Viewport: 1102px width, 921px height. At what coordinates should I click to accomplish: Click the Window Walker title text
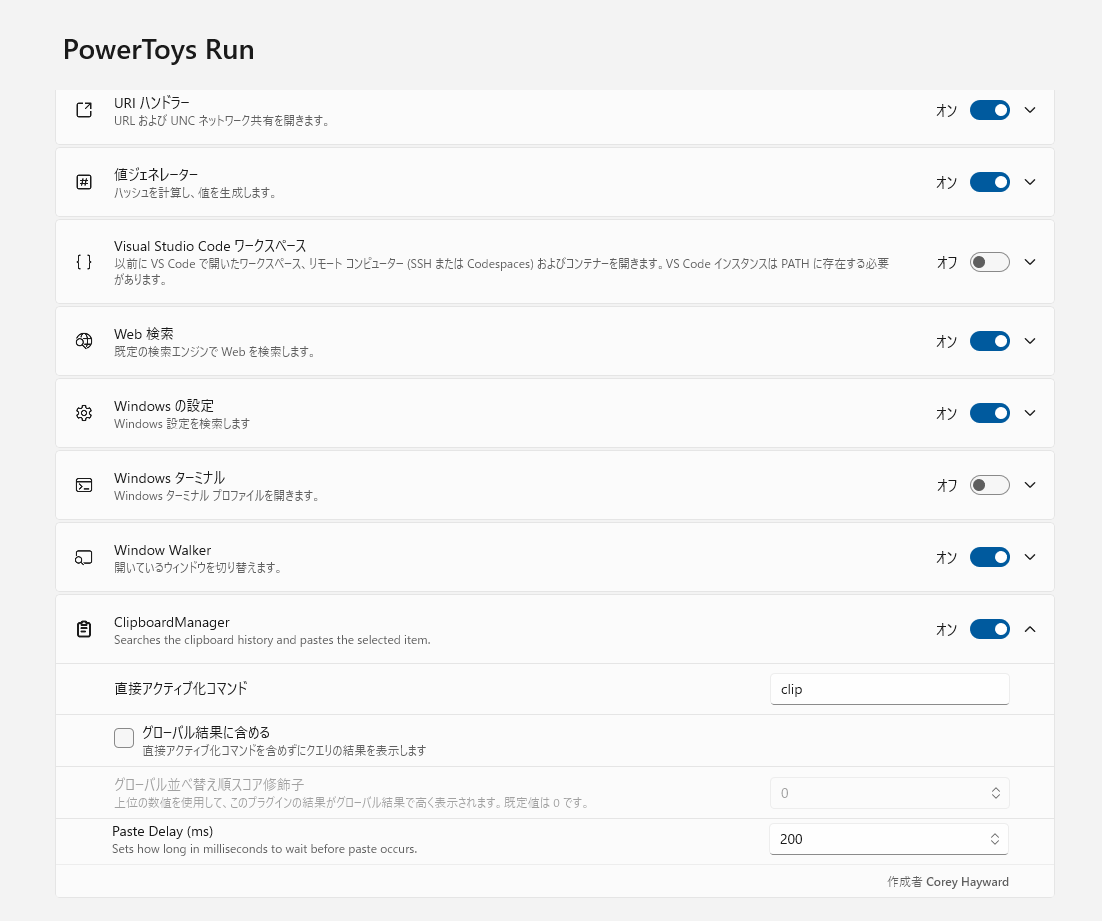[162, 550]
